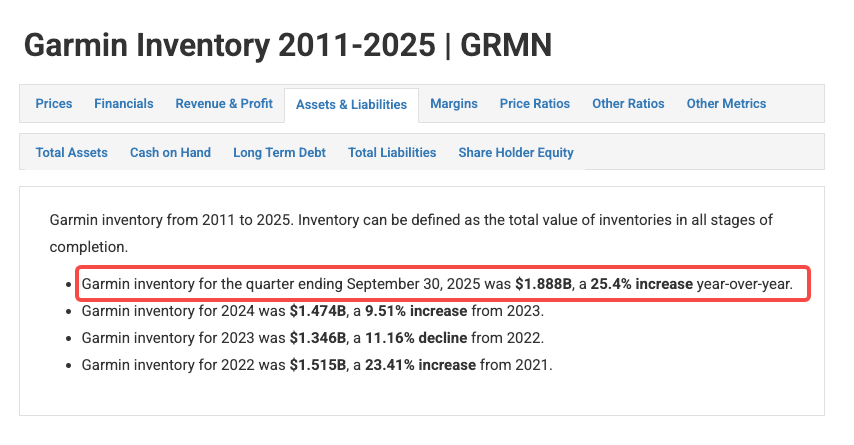
Task: Click the Garmin Inventory 2011-2025 heading
Action: 287,44
